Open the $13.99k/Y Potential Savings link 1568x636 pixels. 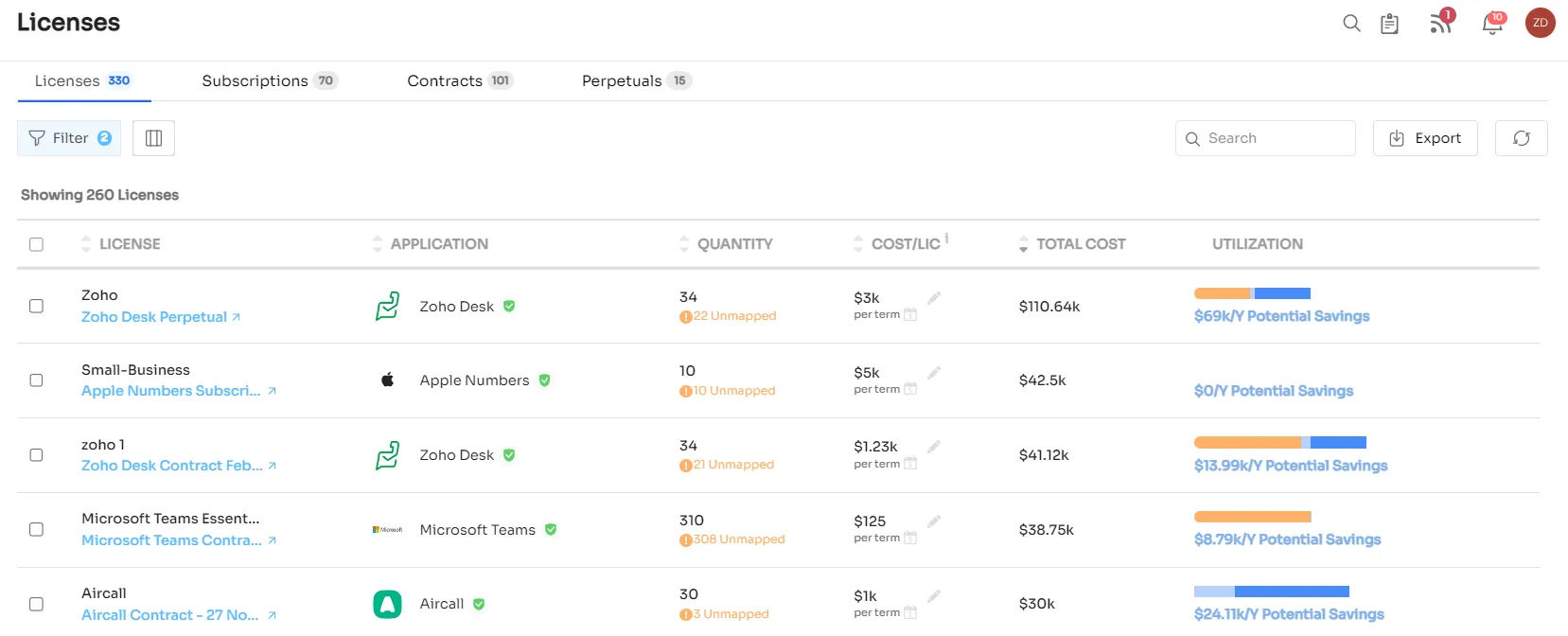tap(1291, 466)
